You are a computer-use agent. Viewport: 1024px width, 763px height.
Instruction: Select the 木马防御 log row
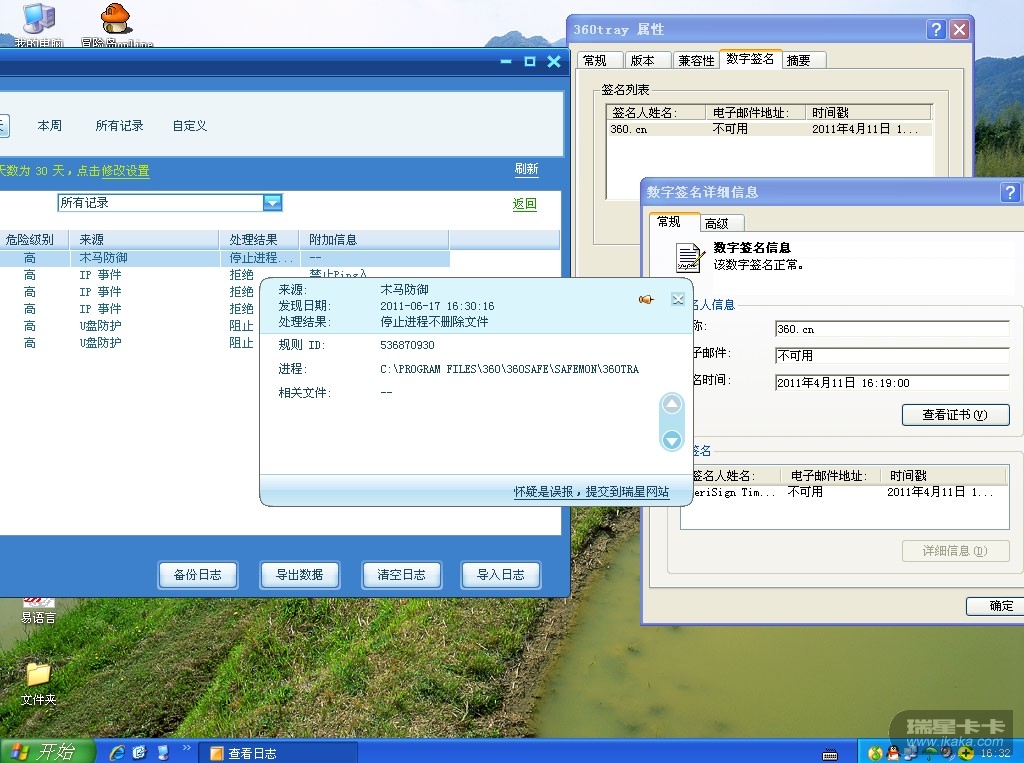(225, 258)
